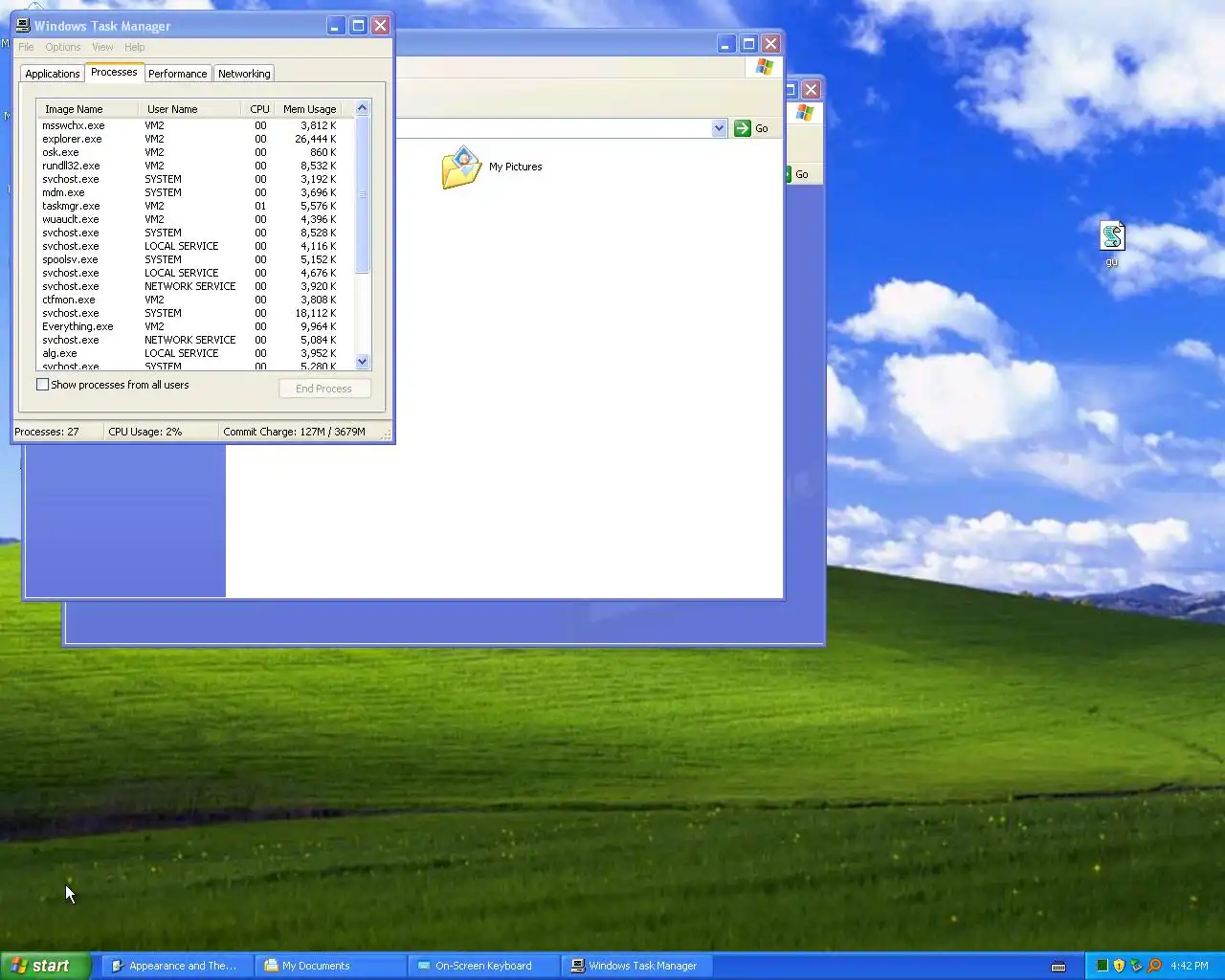Screen dimensions: 1225x980
Task: Click the Commit Charge status entry
Action: 295,432
